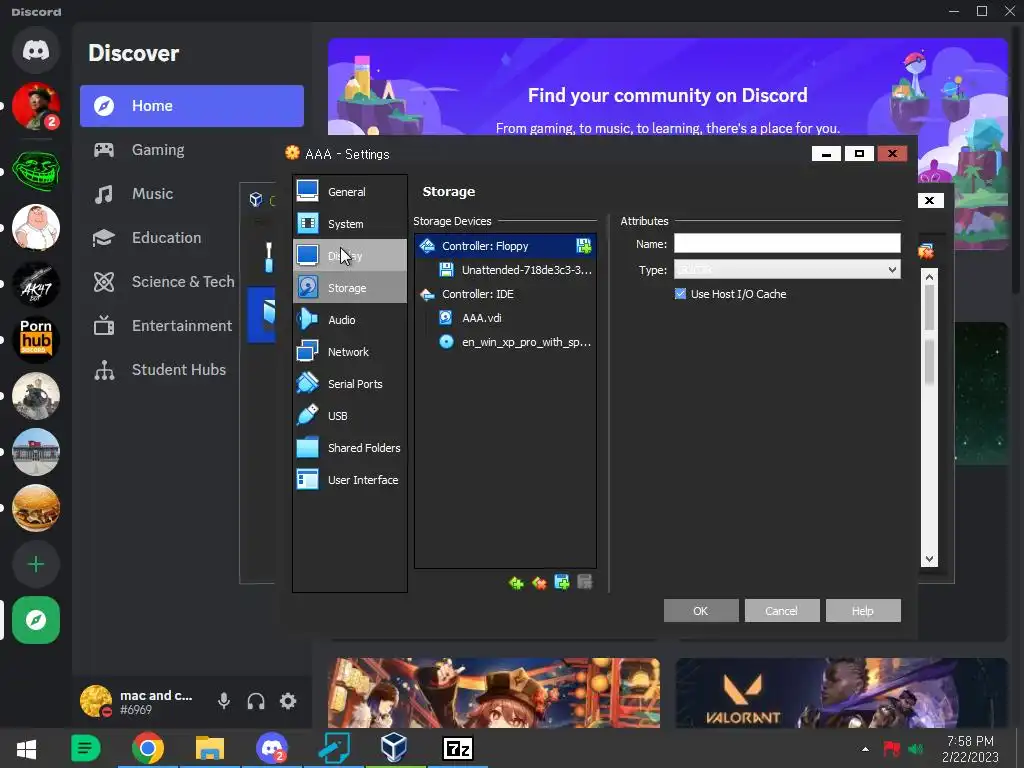
Task: Open Help for settings dialog
Action: click(x=863, y=611)
